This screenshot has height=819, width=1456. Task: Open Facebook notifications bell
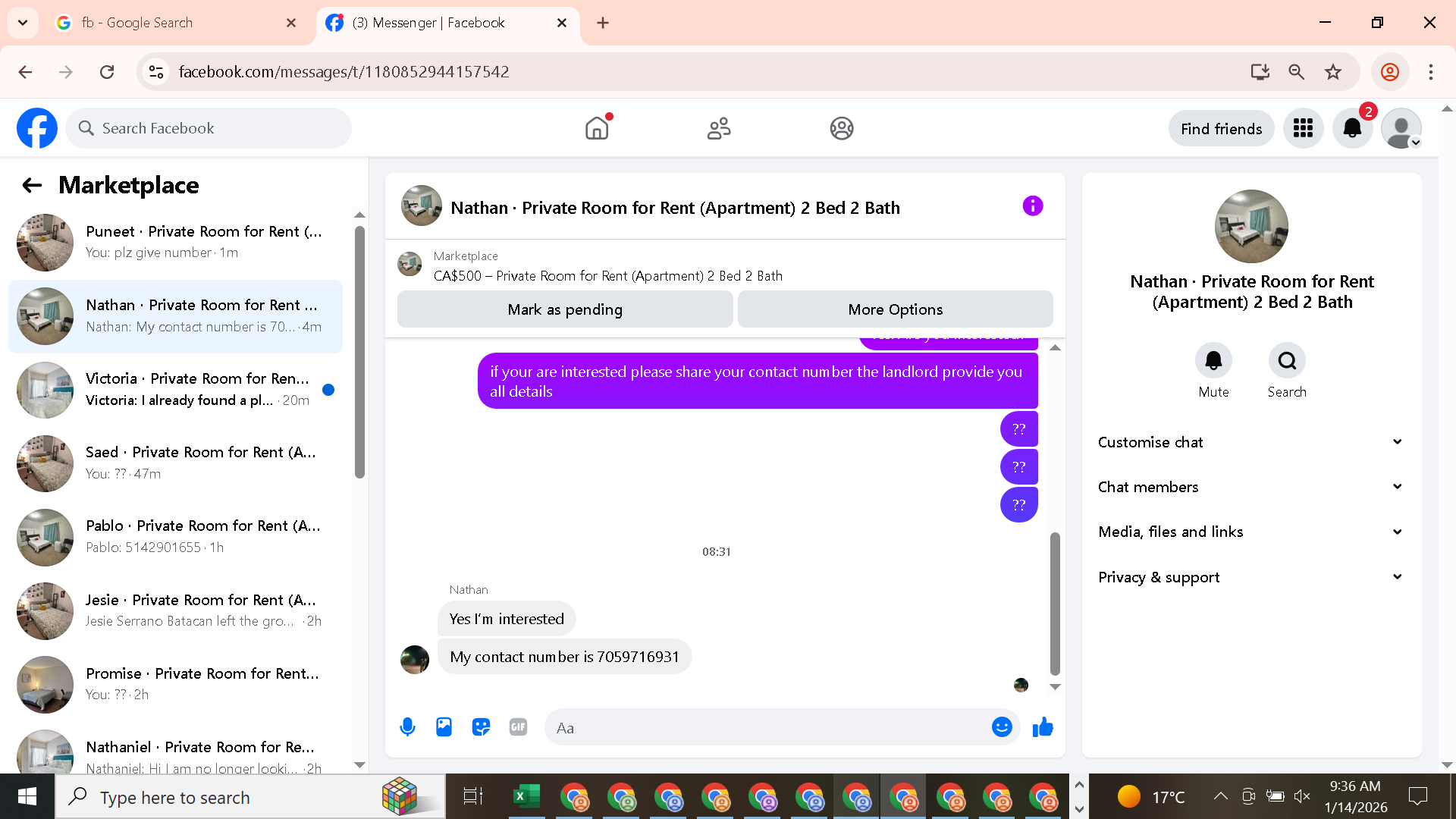point(1352,128)
